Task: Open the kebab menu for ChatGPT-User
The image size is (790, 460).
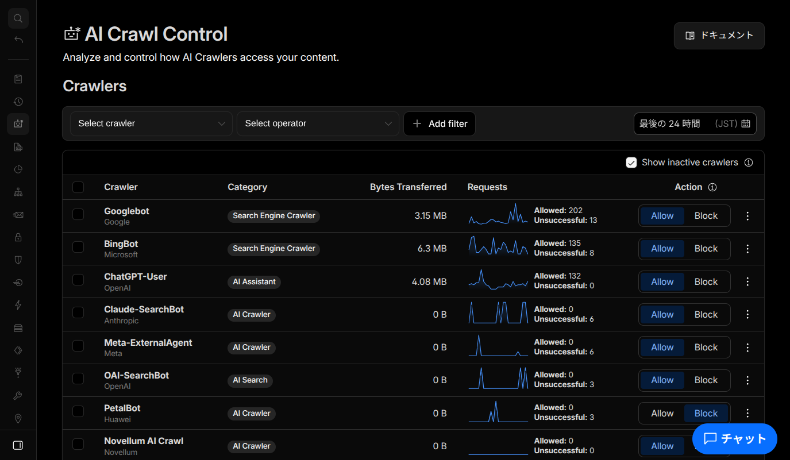Action: click(747, 282)
